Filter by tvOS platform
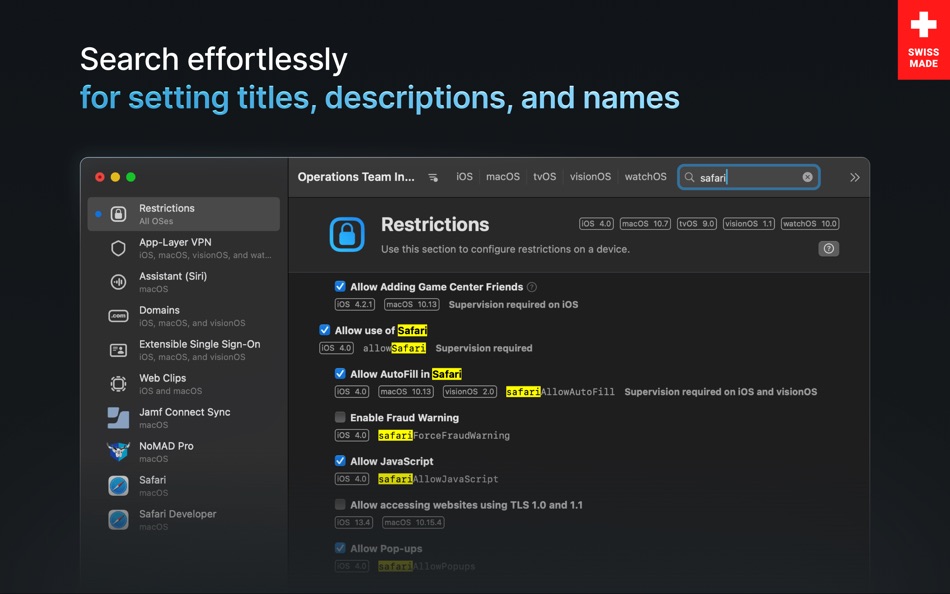Image resolution: width=950 pixels, height=594 pixels. click(545, 176)
